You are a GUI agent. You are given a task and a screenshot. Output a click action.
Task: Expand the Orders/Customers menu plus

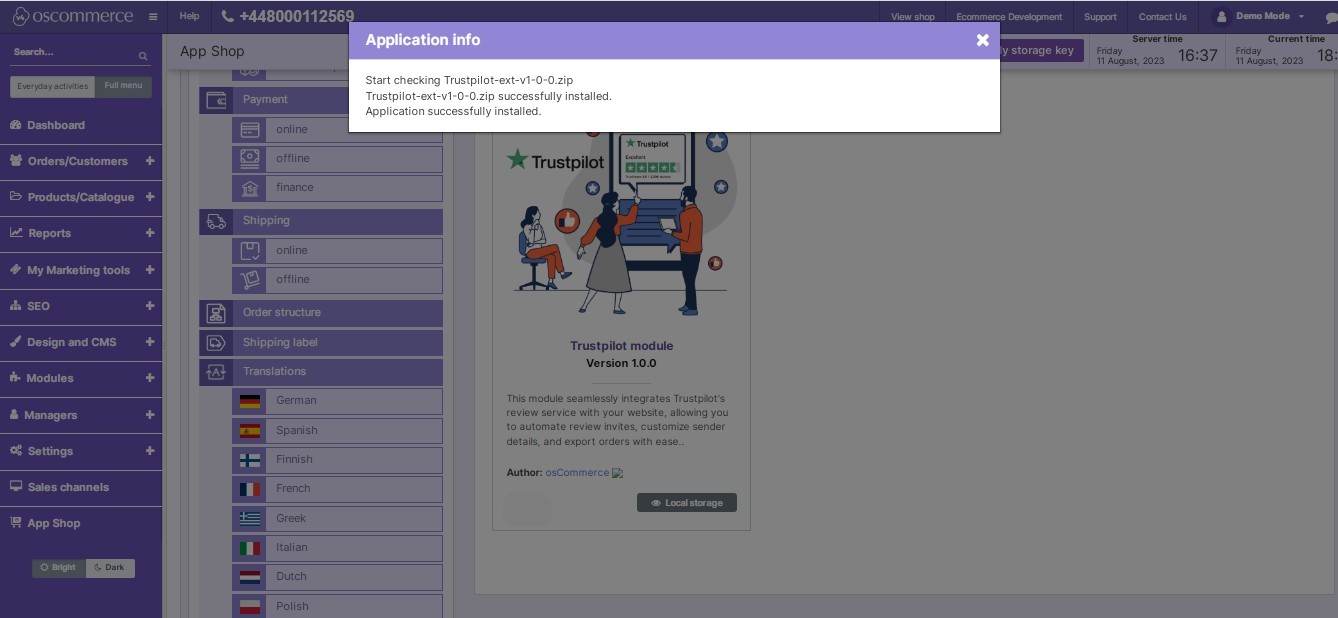pyautogui.click(x=150, y=161)
